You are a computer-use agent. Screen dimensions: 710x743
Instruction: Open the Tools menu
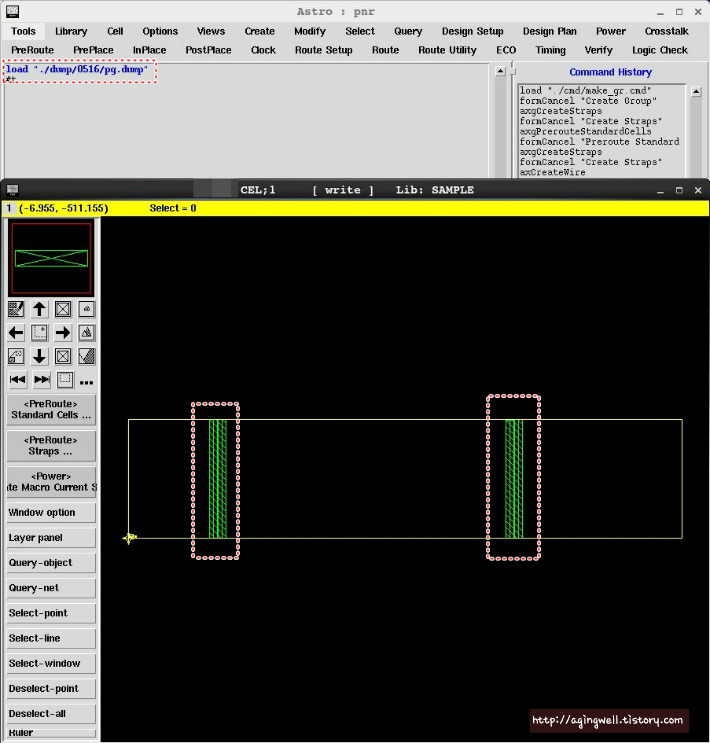pos(23,31)
